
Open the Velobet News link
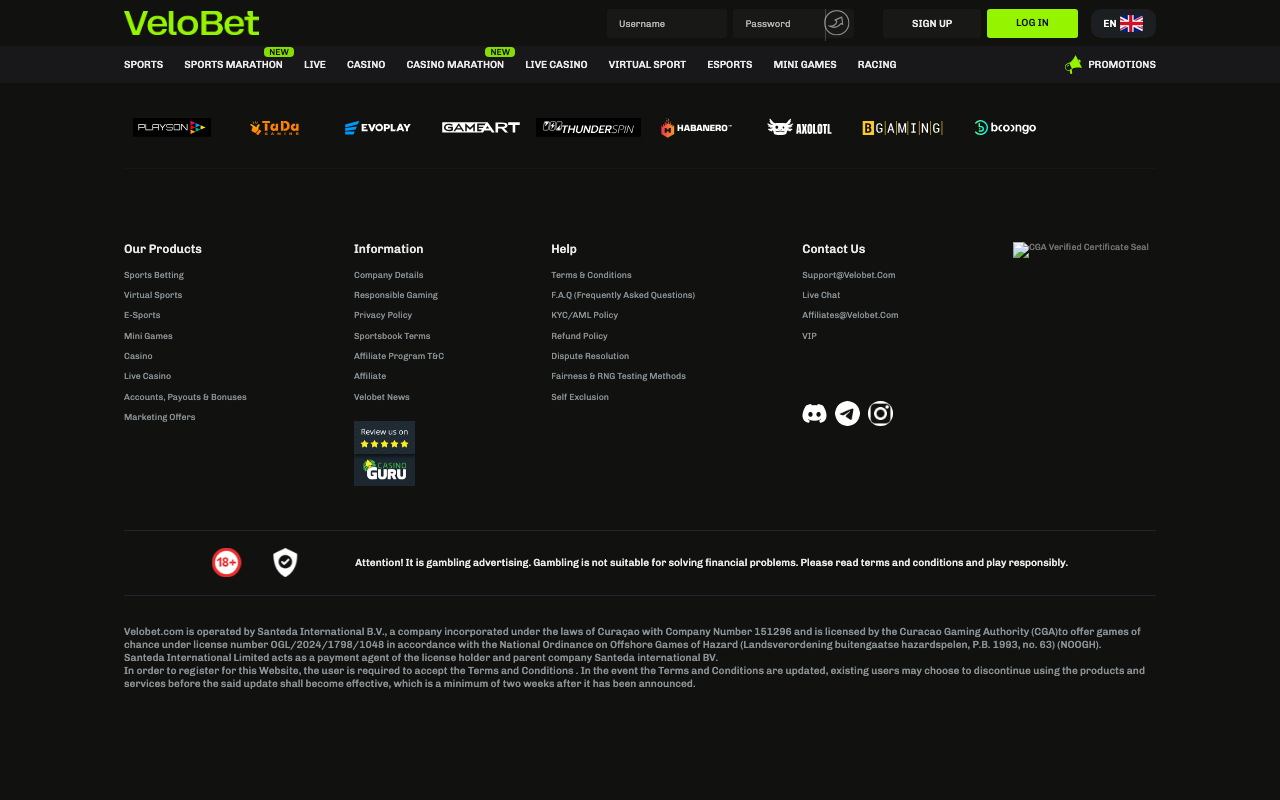pyautogui.click(x=382, y=397)
